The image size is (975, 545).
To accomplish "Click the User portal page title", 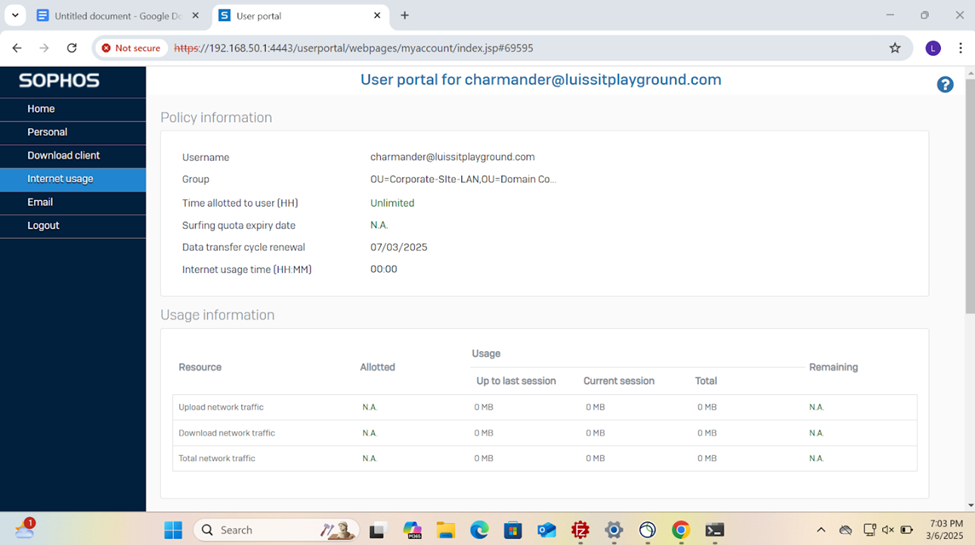I will tap(541, 80).
